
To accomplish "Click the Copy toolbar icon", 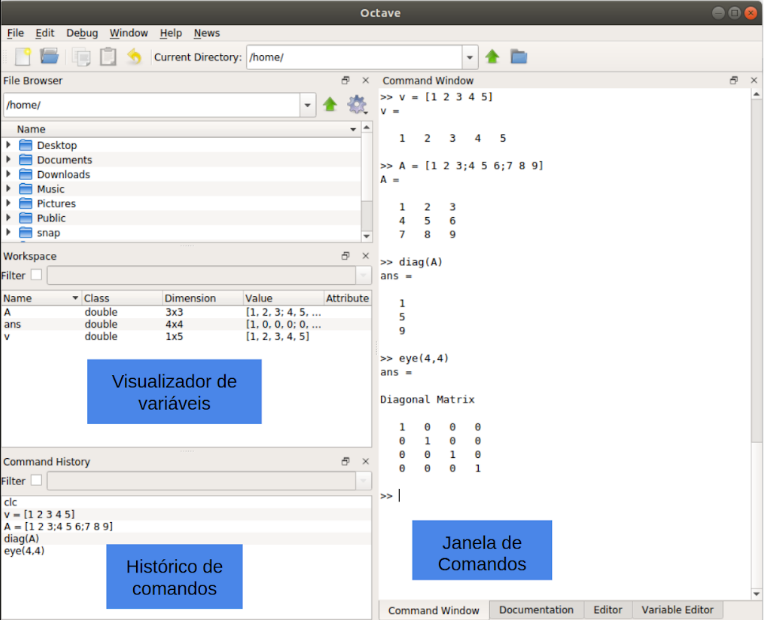I will pos(81,57).
